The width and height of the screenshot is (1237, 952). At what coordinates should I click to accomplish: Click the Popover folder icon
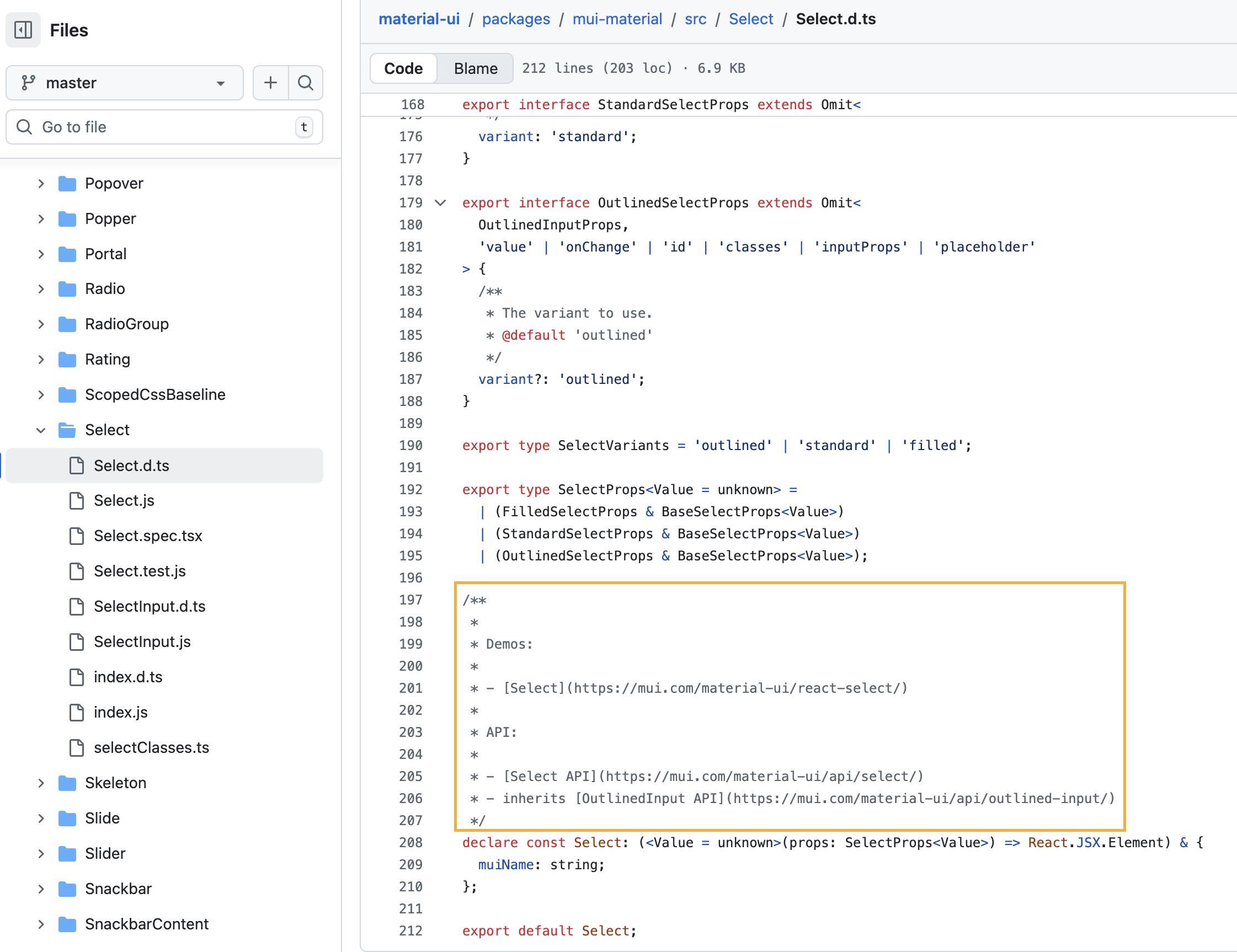pyautogui.click(x=67, y=184)
